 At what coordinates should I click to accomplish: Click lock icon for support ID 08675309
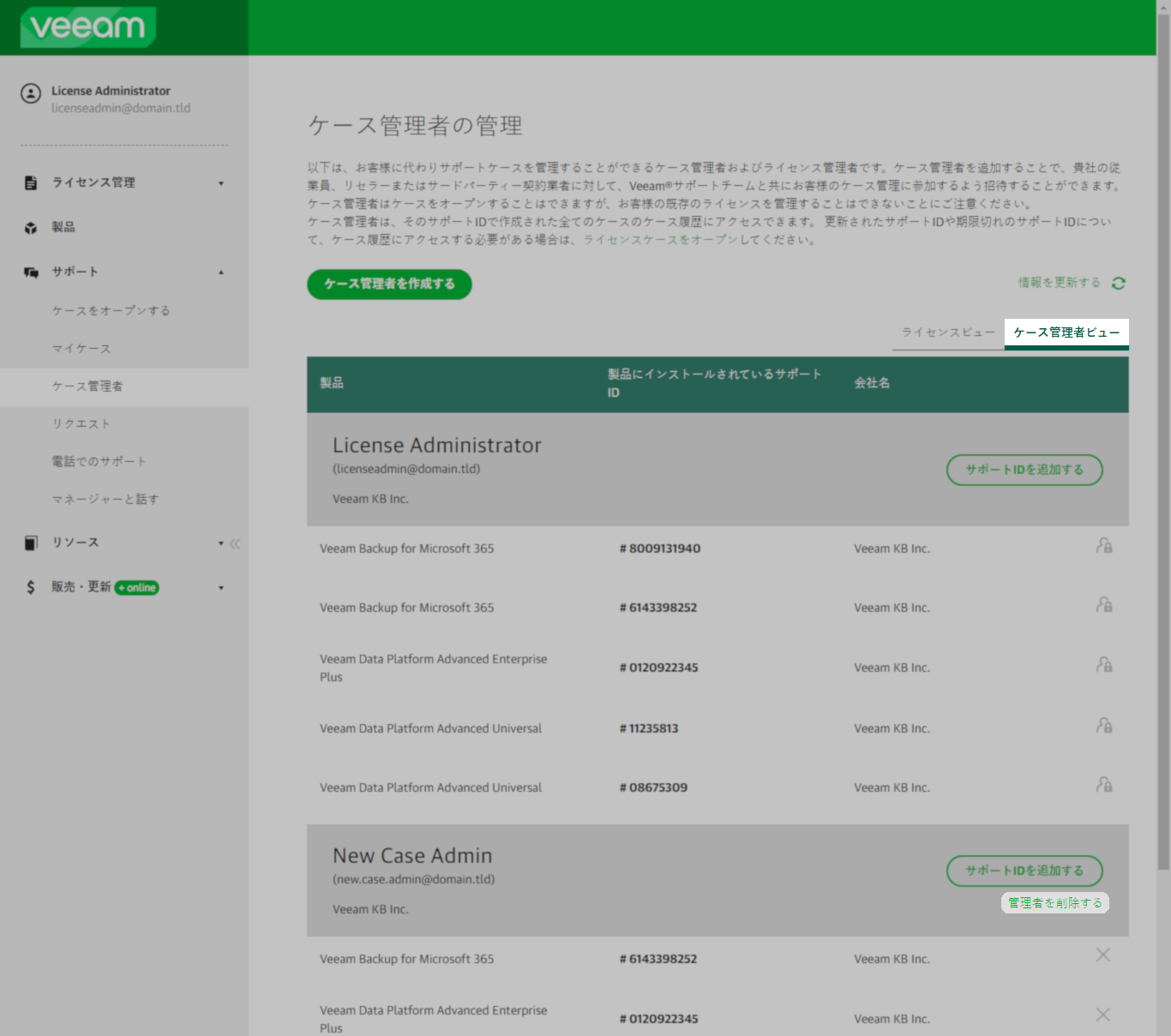click(x=1104, y=785)
